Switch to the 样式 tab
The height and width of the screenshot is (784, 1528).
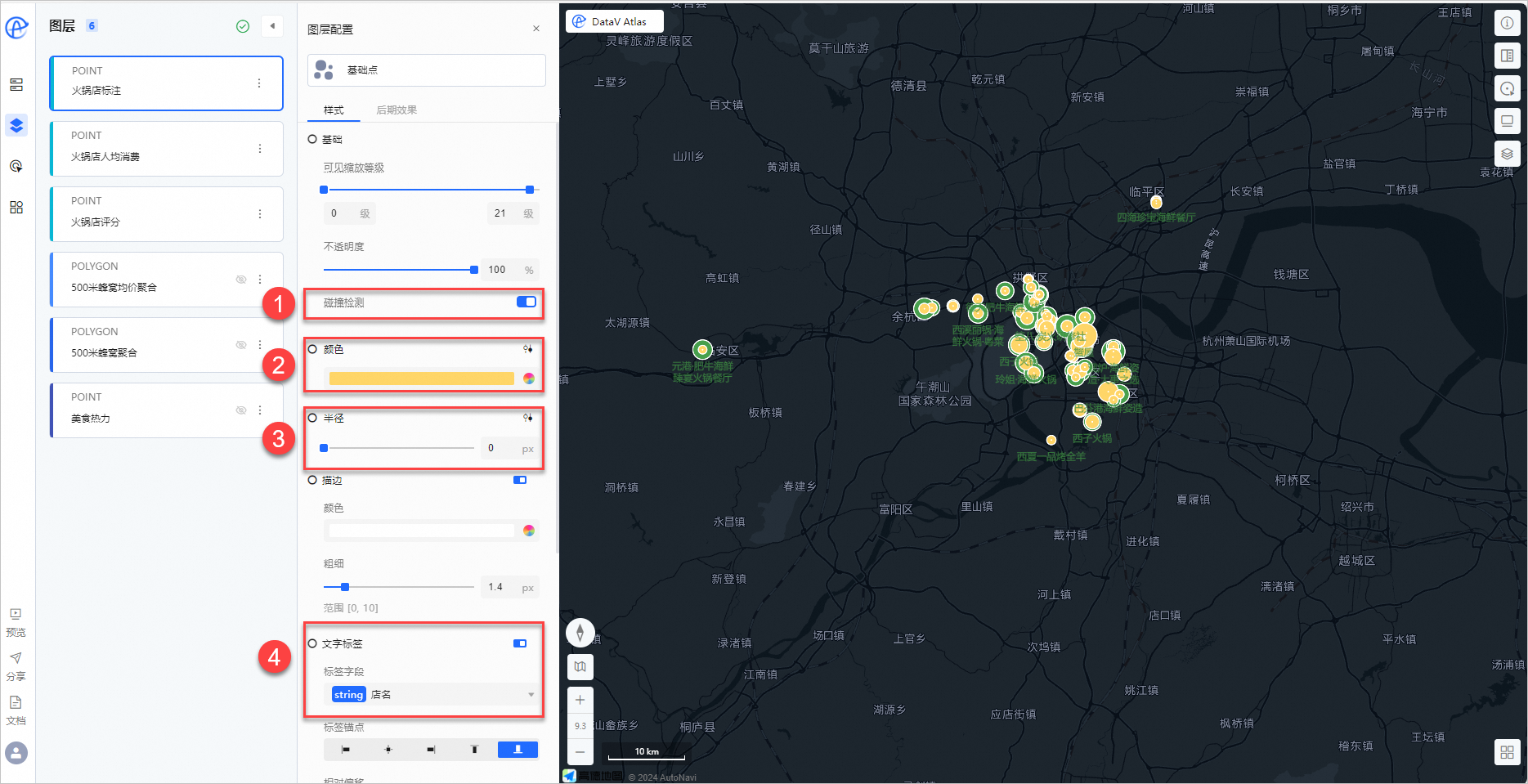tap(334, 110)
